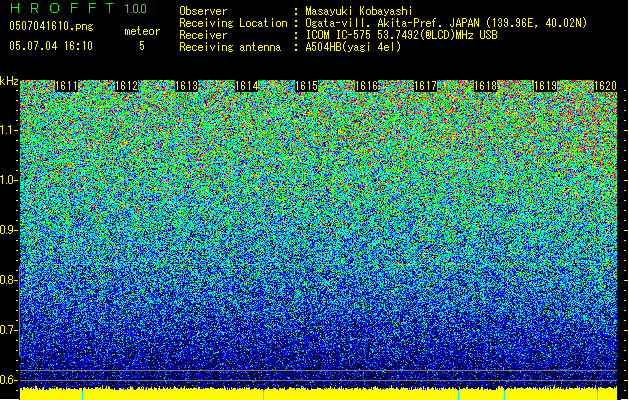The height and width of the screenshot is (400, 629).
Task: Click the receiver ICOM IC-575 text
Action: [401, 35]
